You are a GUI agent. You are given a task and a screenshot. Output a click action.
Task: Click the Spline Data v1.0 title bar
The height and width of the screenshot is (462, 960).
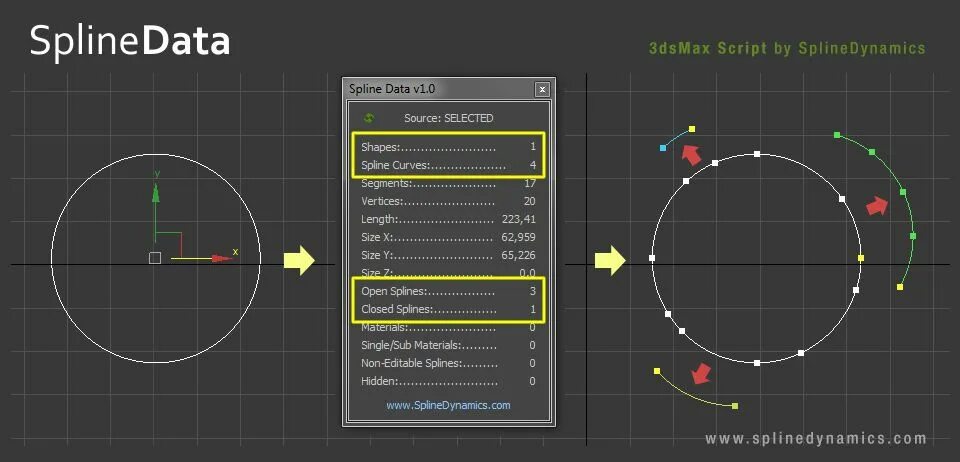coord(449,89)
